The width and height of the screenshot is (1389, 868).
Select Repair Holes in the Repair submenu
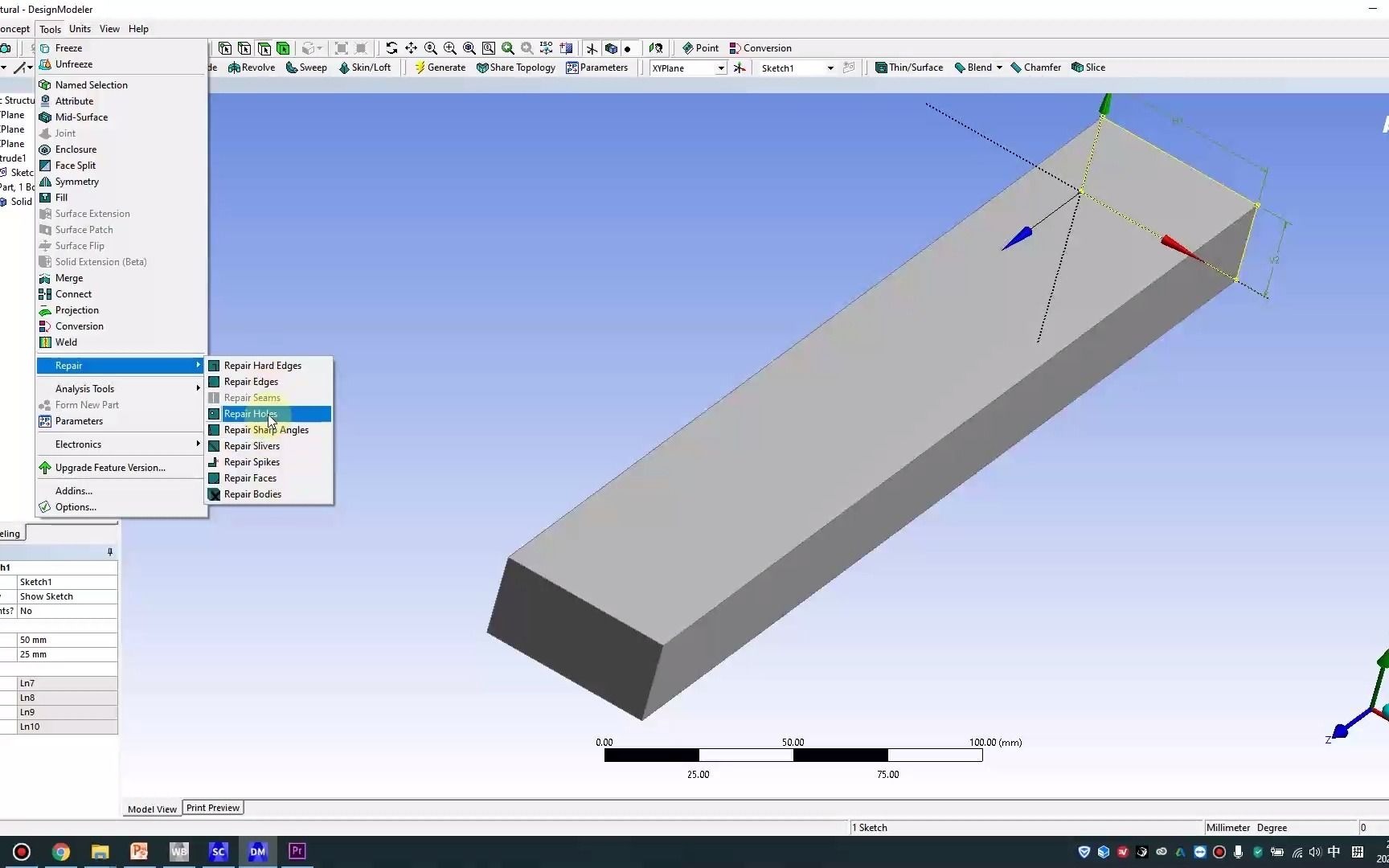tap(251, 413)
